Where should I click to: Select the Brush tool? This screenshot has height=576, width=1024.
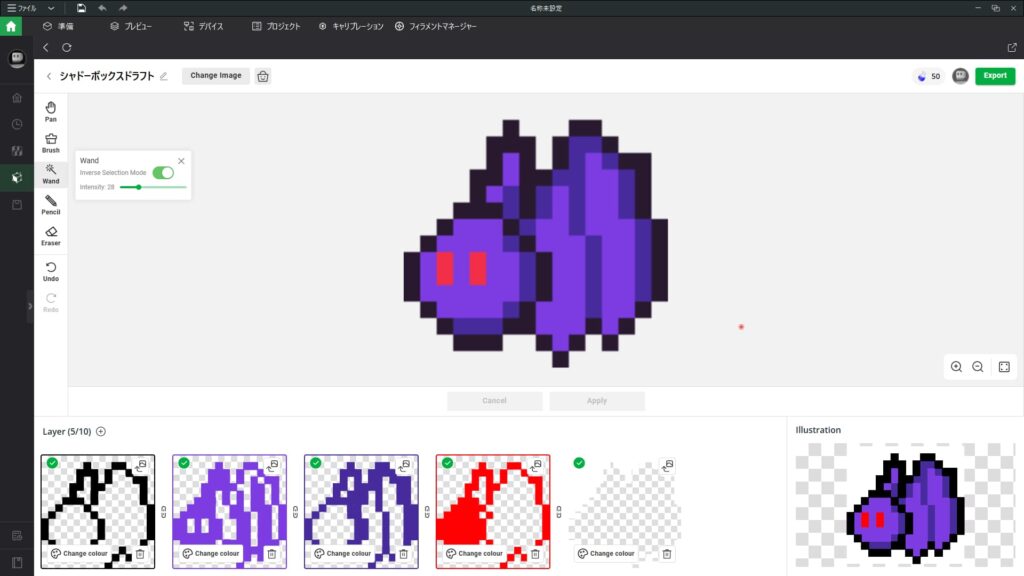[x=50, y=142]
